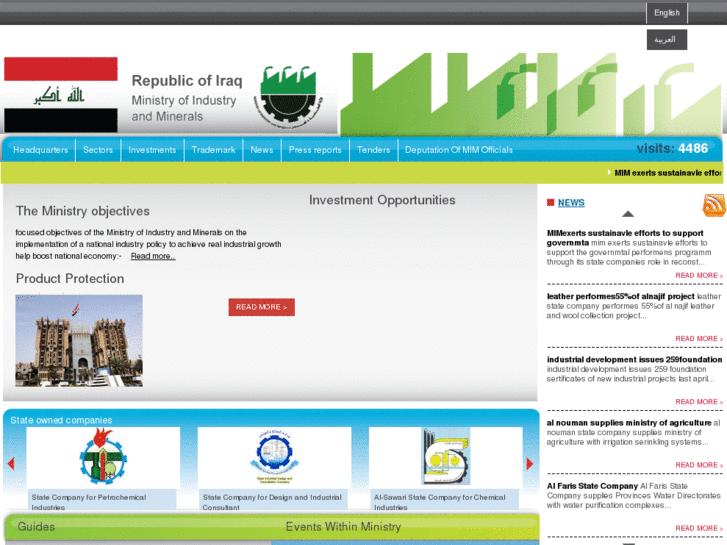Click the Iraq flag image

[x=61, y=95]
